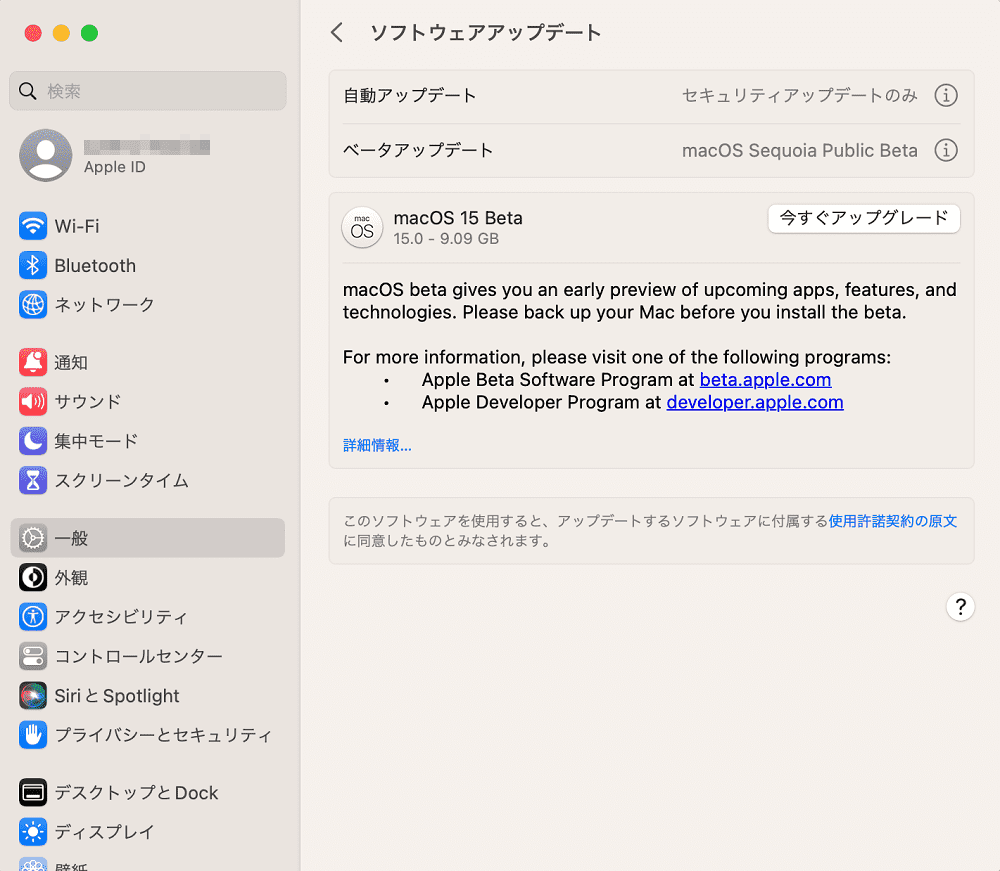Click the magnifier icon in search field
This screenshot has height=871, width=1000.
27,91
